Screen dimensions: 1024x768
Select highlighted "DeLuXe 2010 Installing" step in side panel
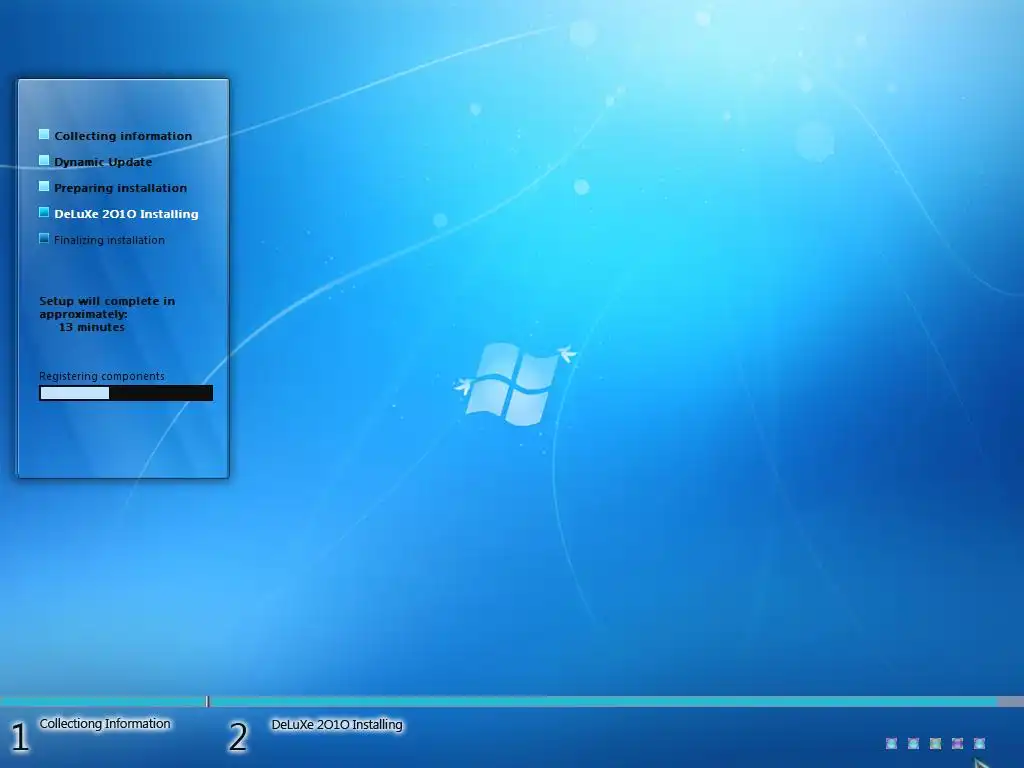pos(126,214)
